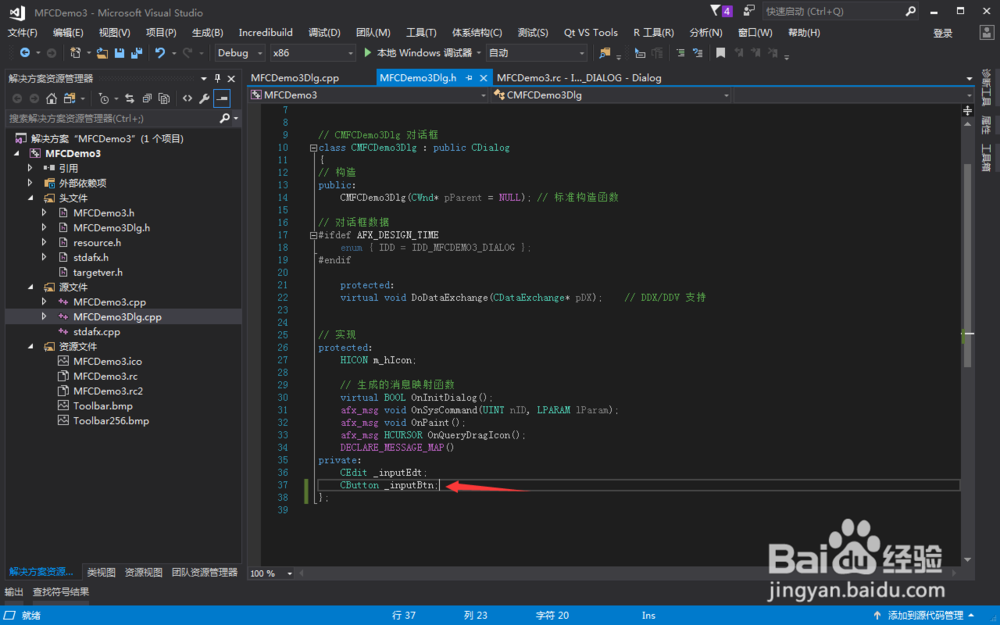Viewport: 1000px width, 625px height.
Task: Collapse the 资源文件 folder node
Action: pyautogui.click(x=31, y=346)
